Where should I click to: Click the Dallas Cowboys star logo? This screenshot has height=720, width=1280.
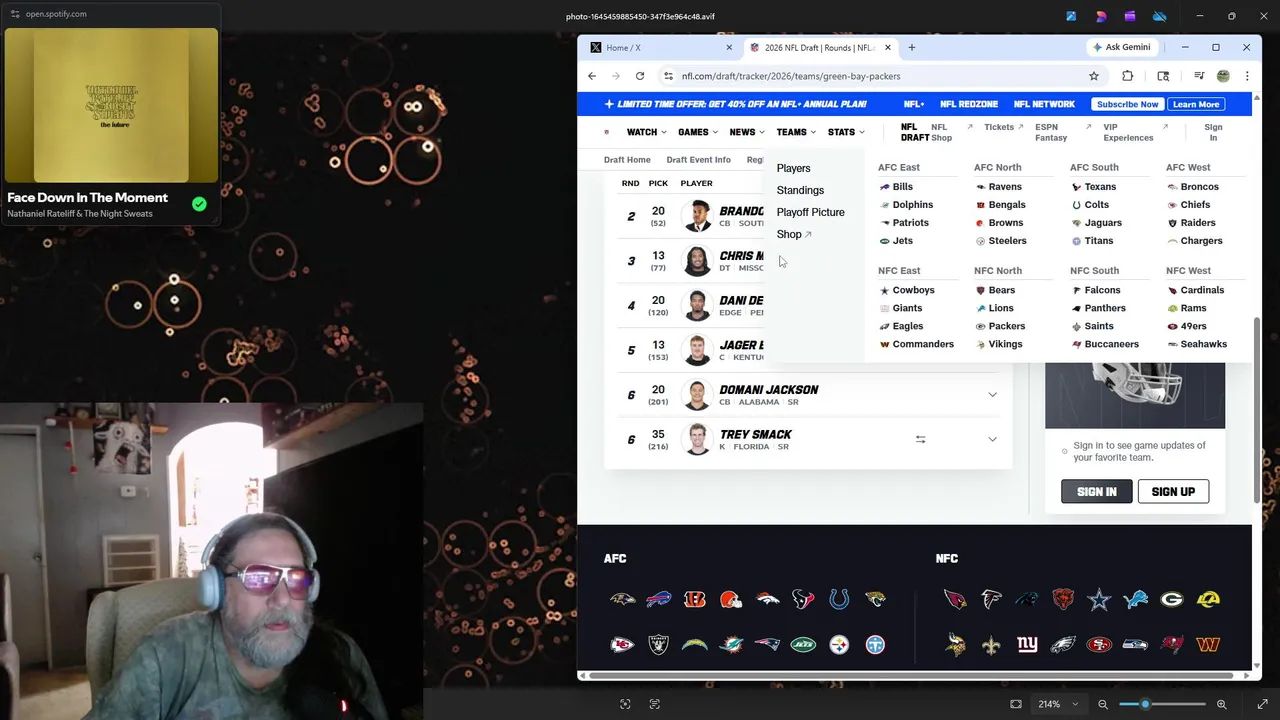1099,599
